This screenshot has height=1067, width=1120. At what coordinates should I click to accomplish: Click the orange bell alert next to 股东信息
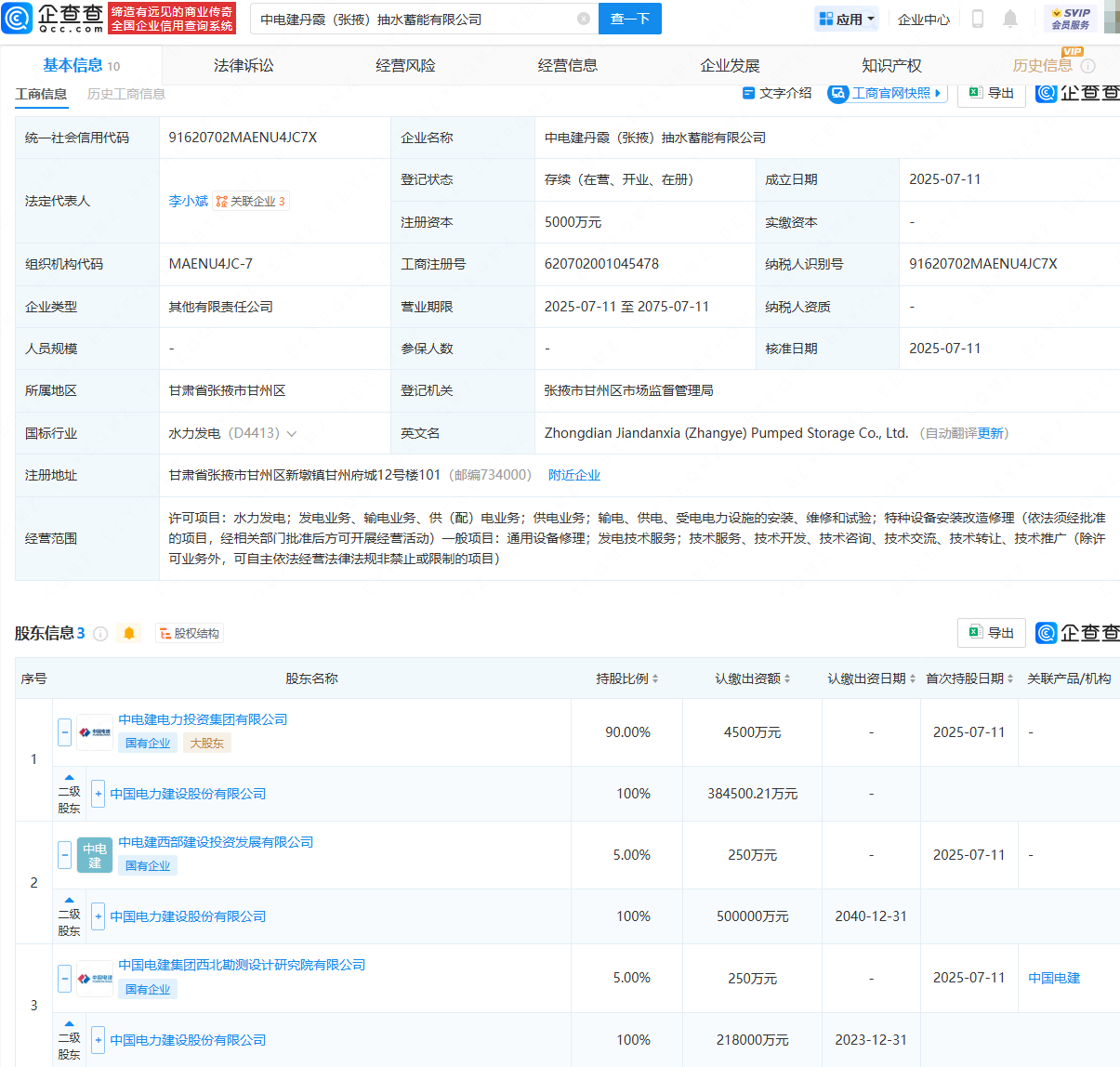click(129, 633)
